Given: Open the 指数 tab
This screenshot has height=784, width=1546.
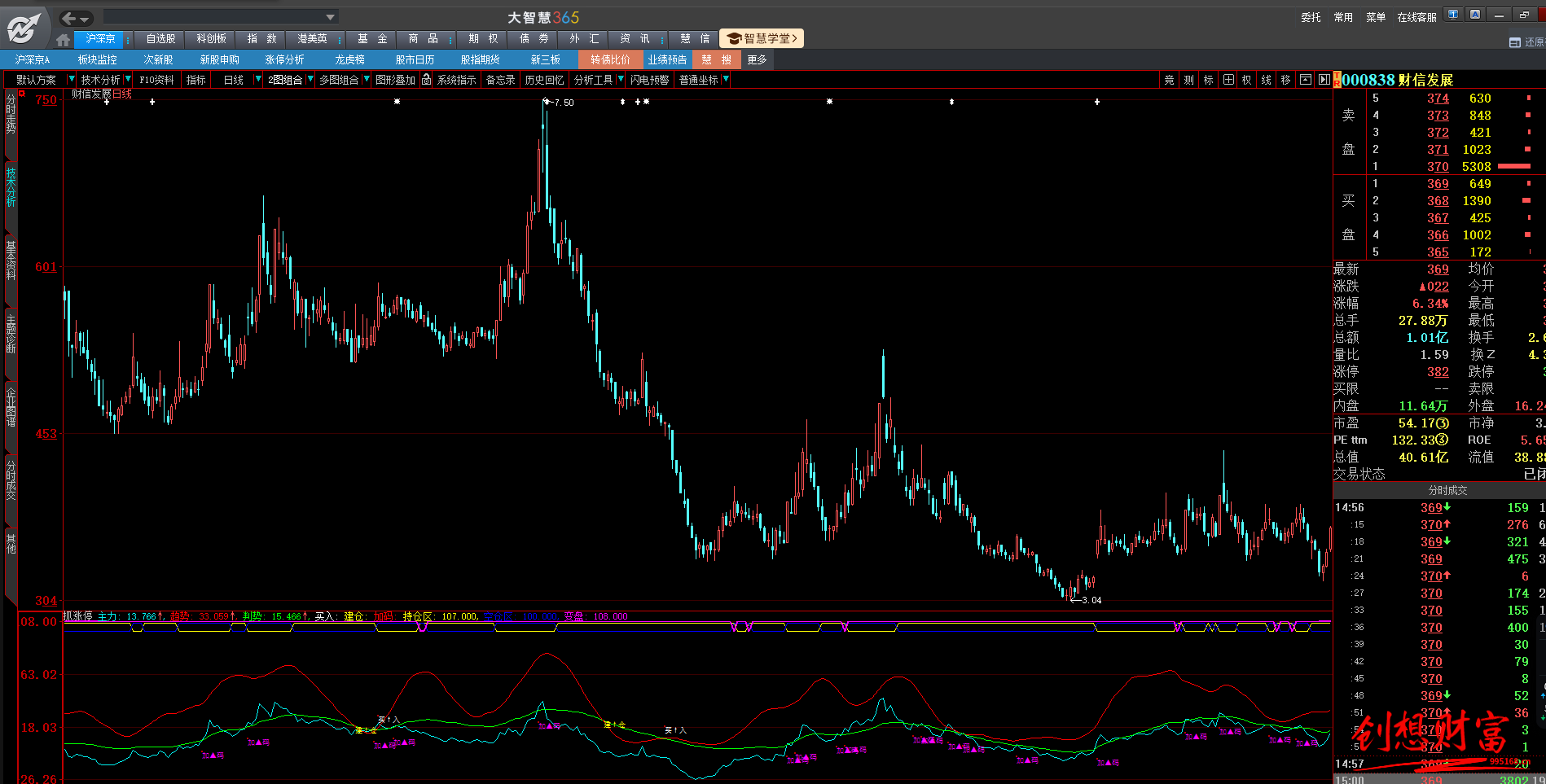Looking at the screenshot, I should pos(261,39).
